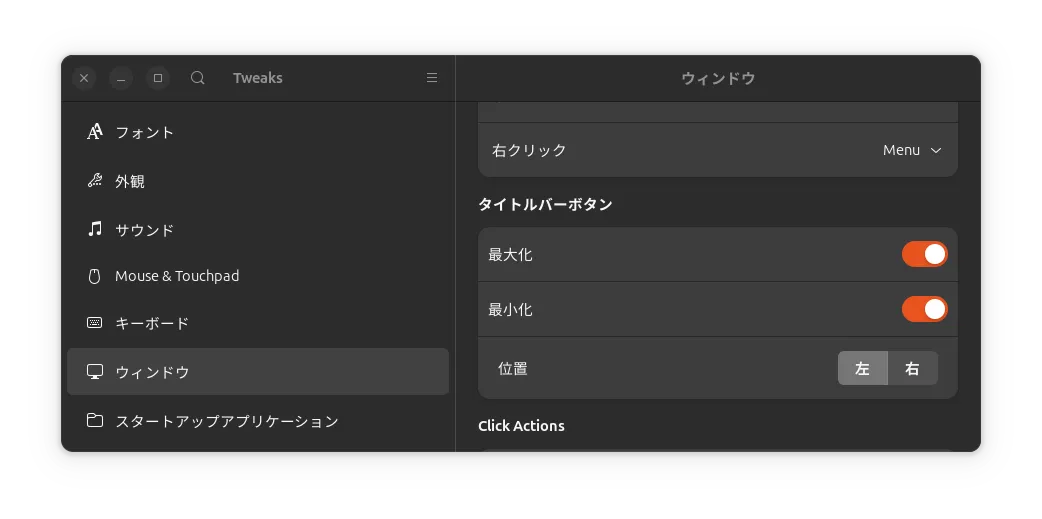Maximize the Tweaks window
Viewport: 1042px width, 519px height.
coord(158,78)
